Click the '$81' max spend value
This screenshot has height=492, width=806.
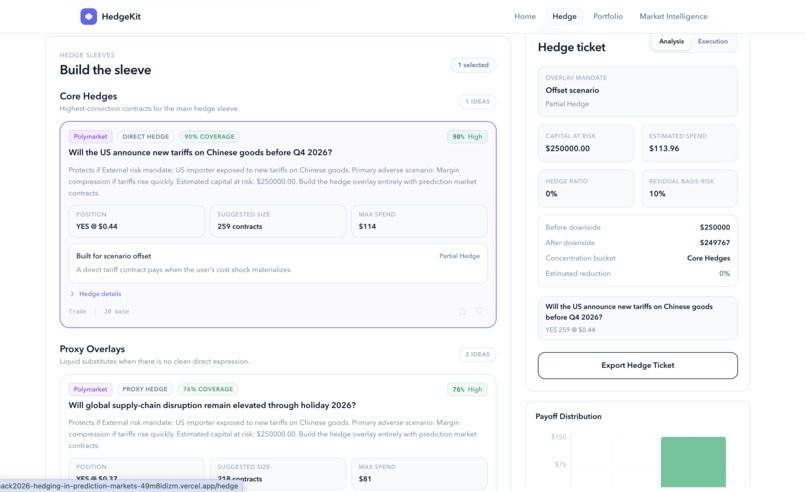365,479
